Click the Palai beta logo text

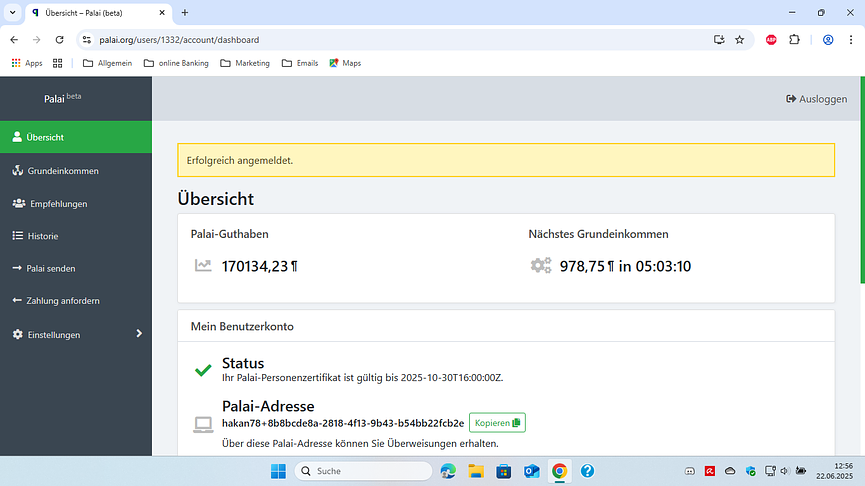[62, 98]
